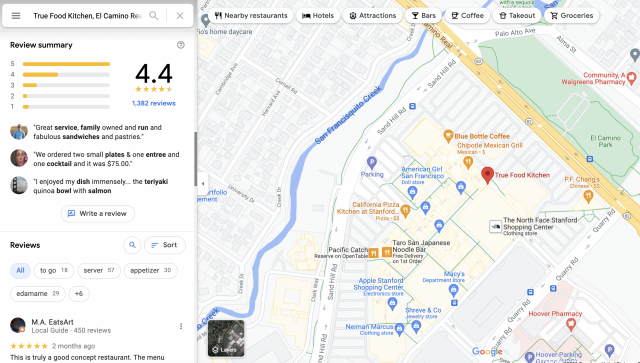This screenshot has height=363, width=640.
Task: Toggle the All reviews filter chip
Action: [20, 270]
